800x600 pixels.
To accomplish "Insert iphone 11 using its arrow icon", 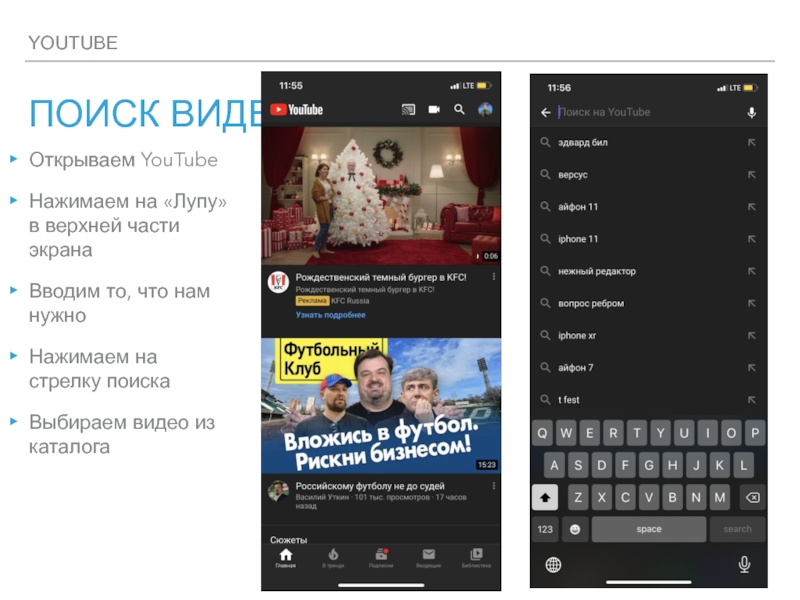I will [752, 239].
